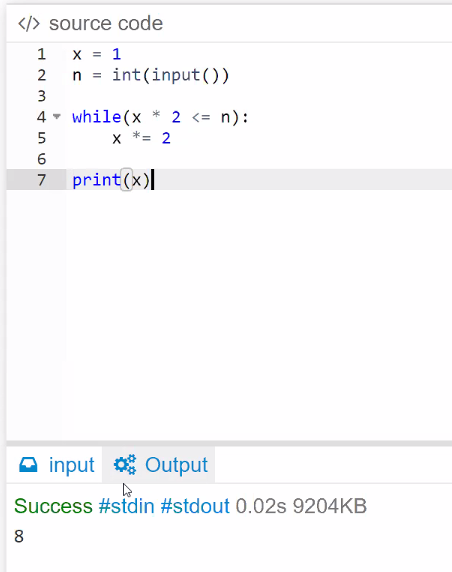Click the 'x *= 2' statement
Image resolution: width=452 pixels, height=572 pixels.
pyautogui.click(x=142, y=139)
